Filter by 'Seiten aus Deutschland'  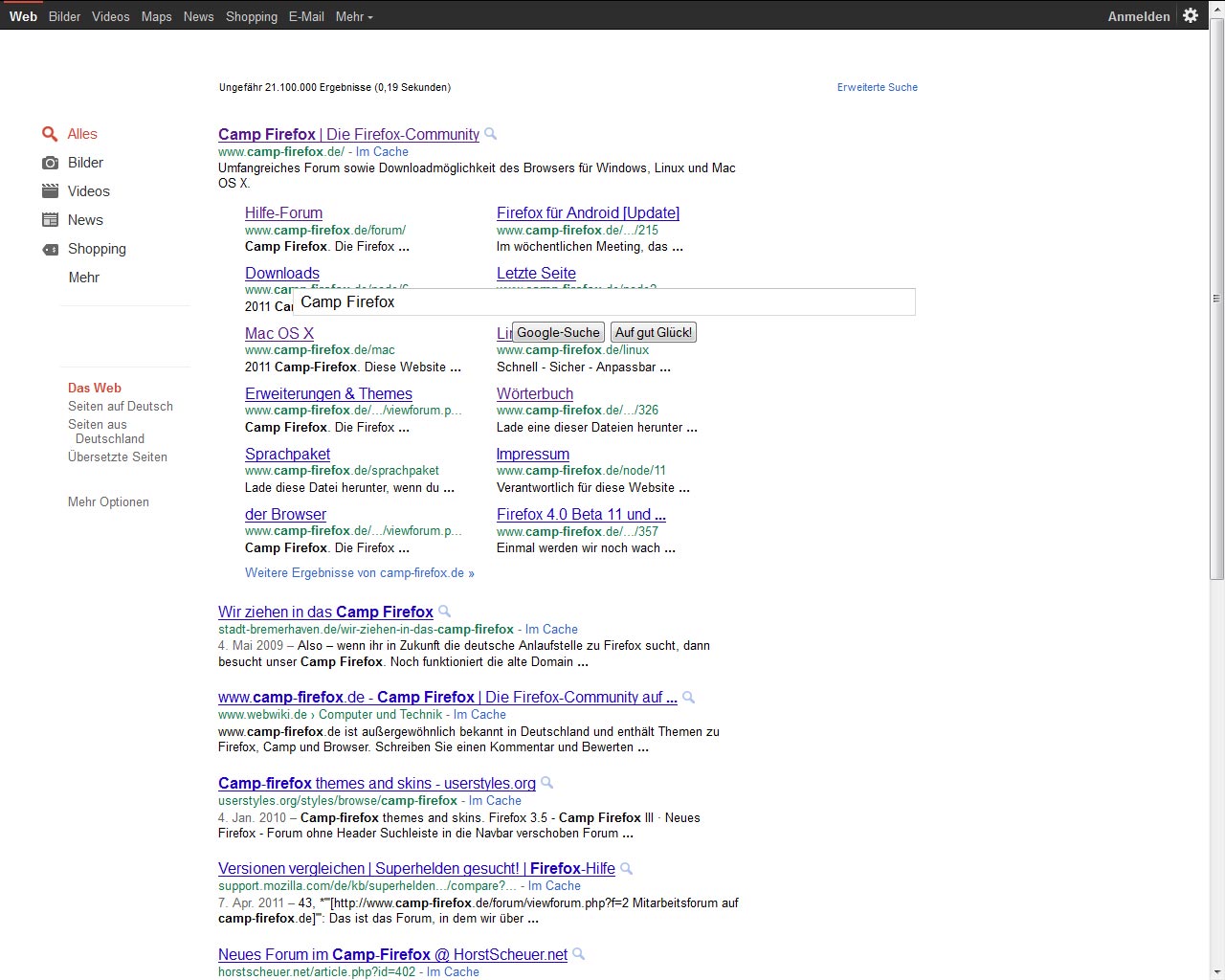[x=106, y=432]
